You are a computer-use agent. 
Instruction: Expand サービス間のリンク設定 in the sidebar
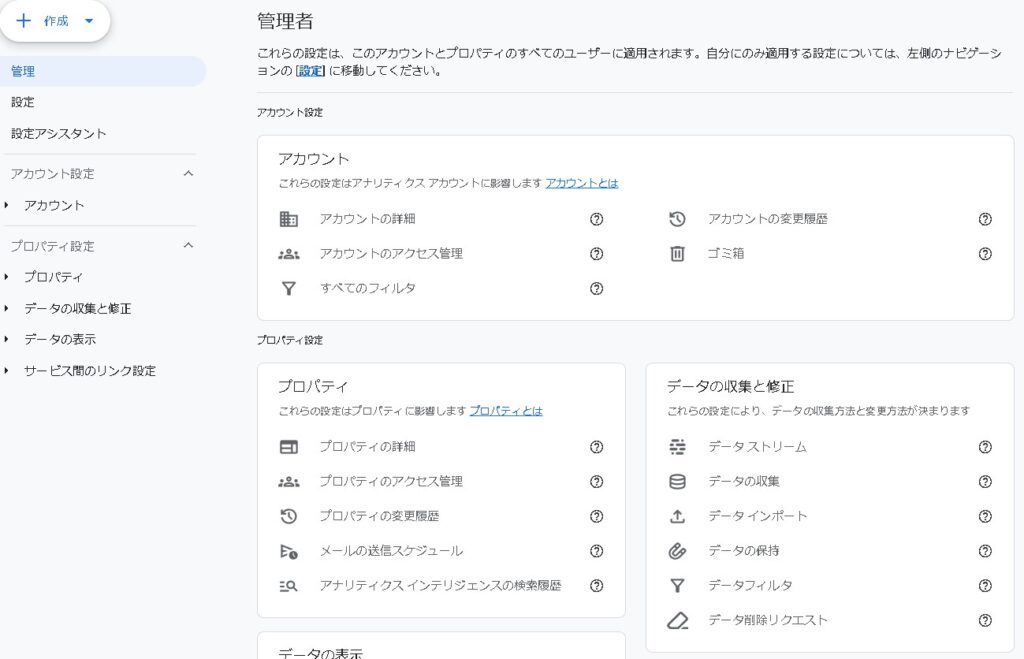(8, 371)
